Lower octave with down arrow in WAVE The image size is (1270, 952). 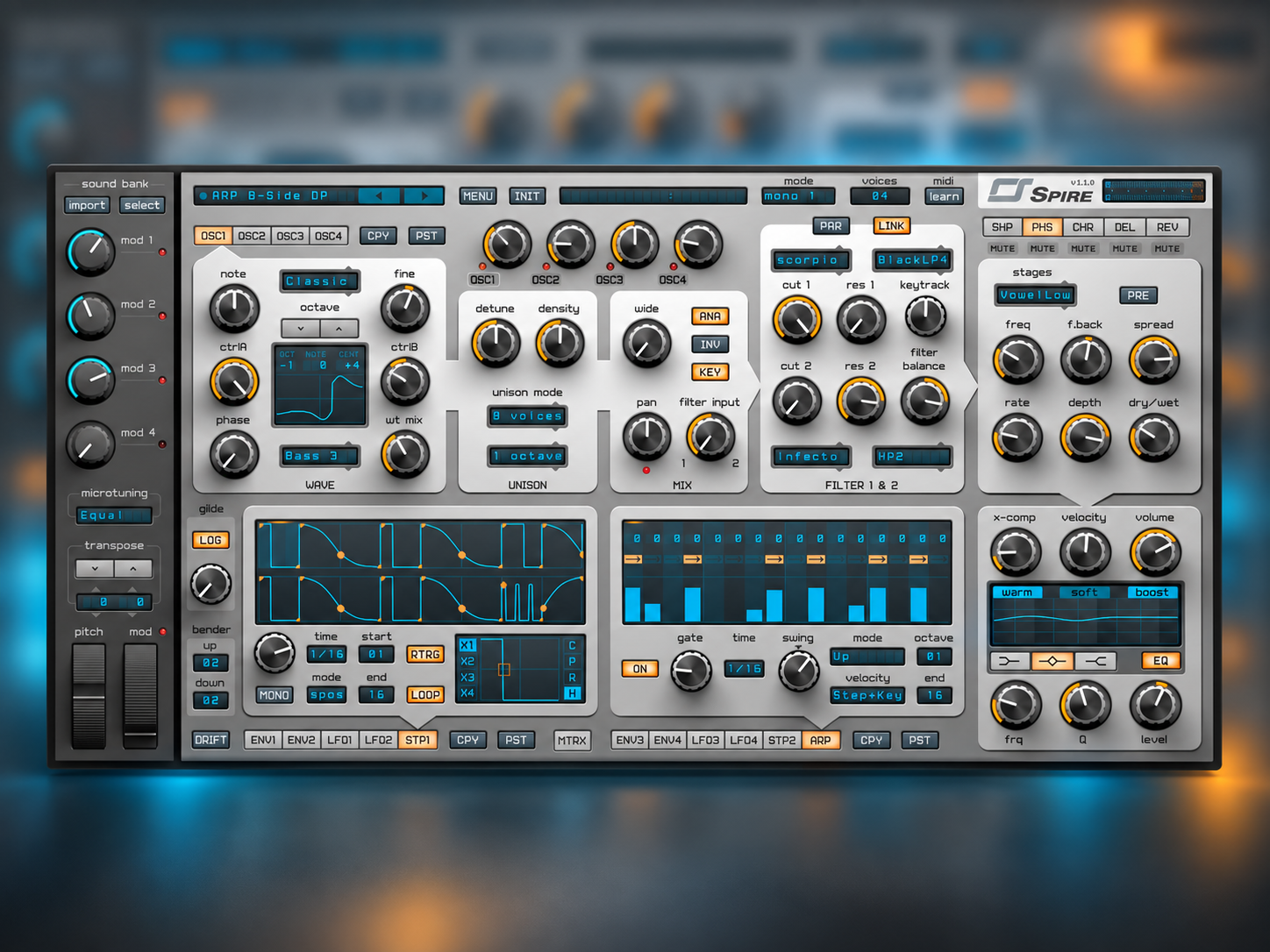(301, 329)
